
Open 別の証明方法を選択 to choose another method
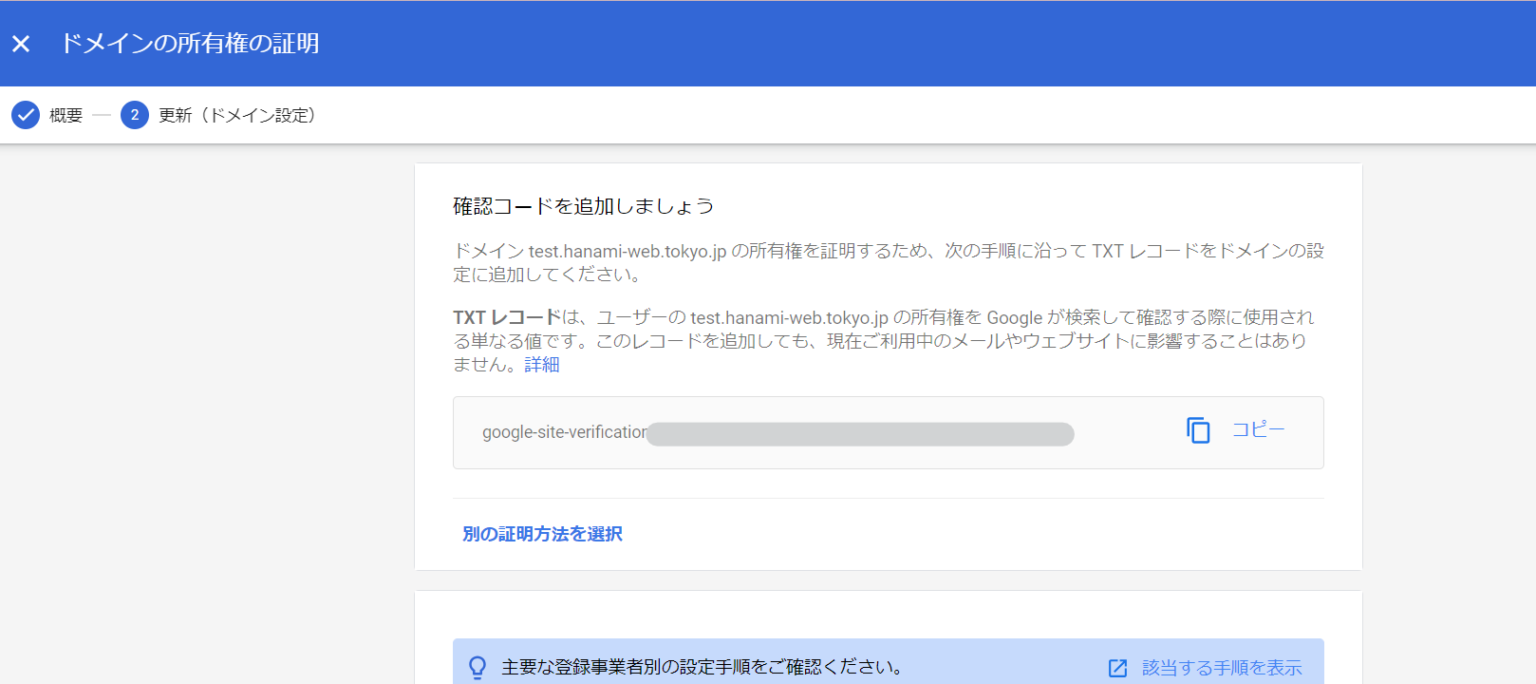(x=542, y=533)
